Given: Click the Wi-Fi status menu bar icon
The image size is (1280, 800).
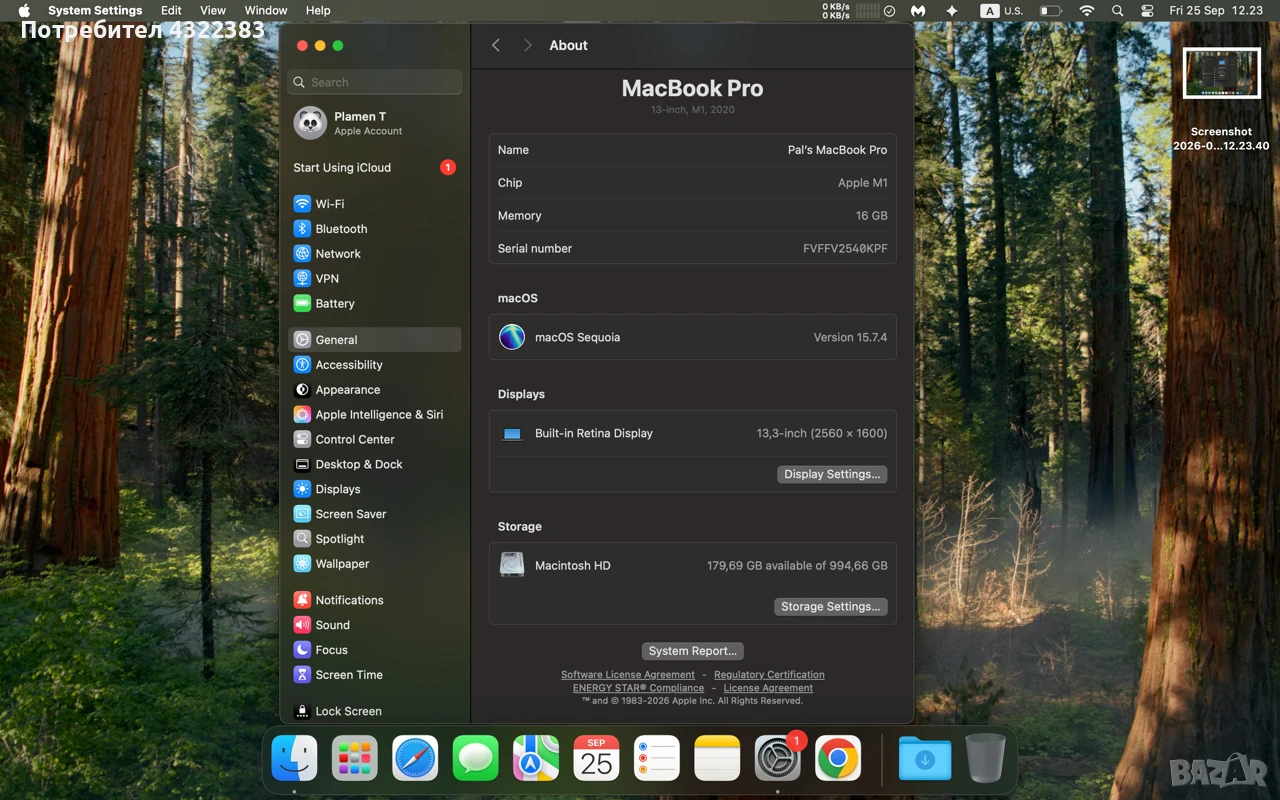Looking at the screenshot, I should pos(1087,10).
